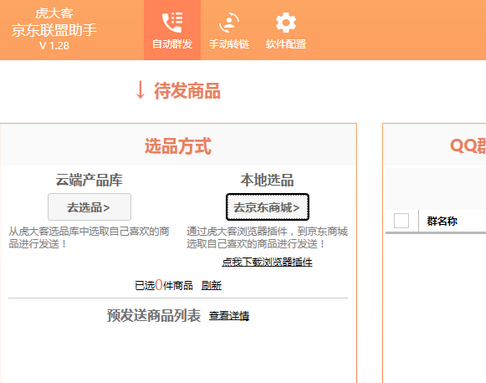Click the 刷新 link
Image resolution: width=486 pixels, height=383 pixels.
pyautogui.click(x=211, y=285)
